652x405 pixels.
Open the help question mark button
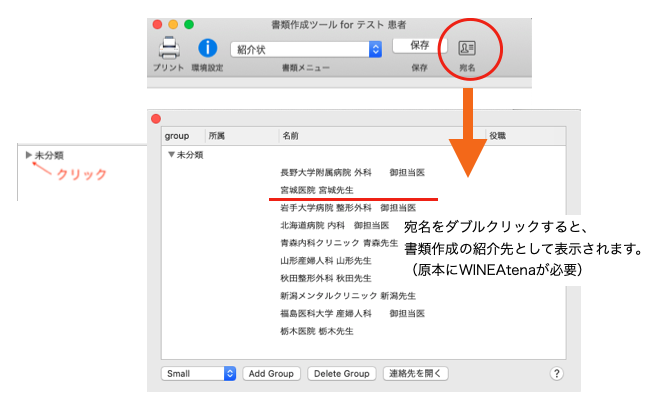(557, 373)
